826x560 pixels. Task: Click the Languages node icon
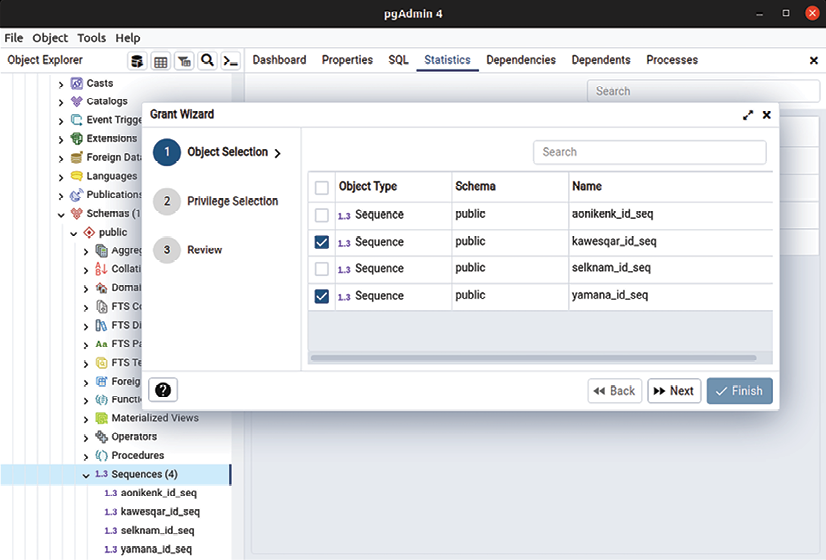pos(77,176)
